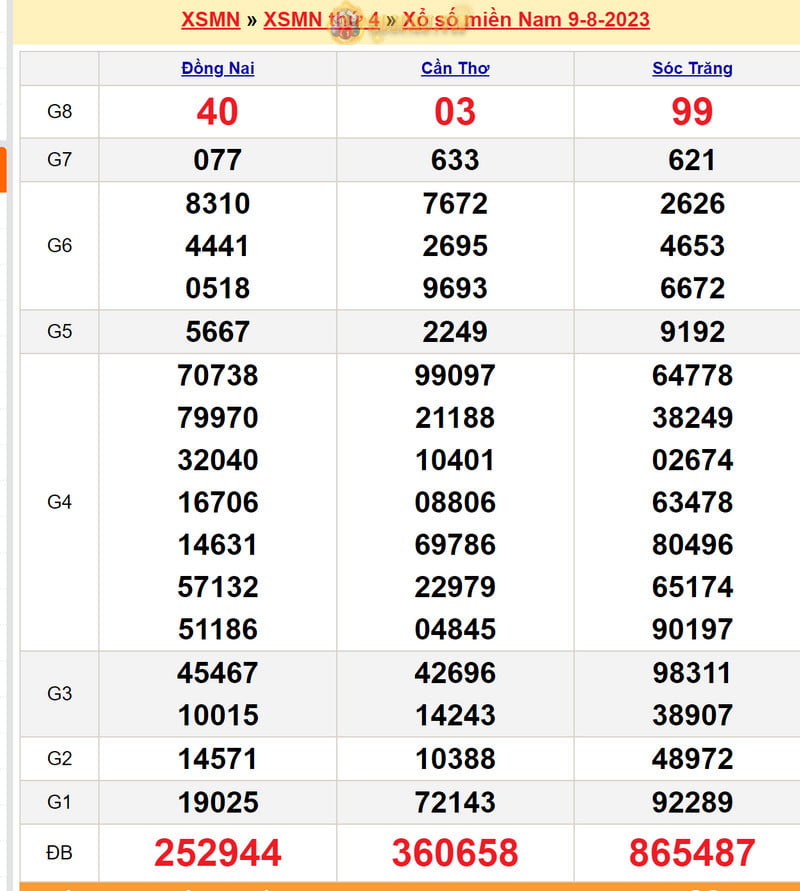Click the watermark logo in header
Viewport: 800px width, 891px height.
345,25
